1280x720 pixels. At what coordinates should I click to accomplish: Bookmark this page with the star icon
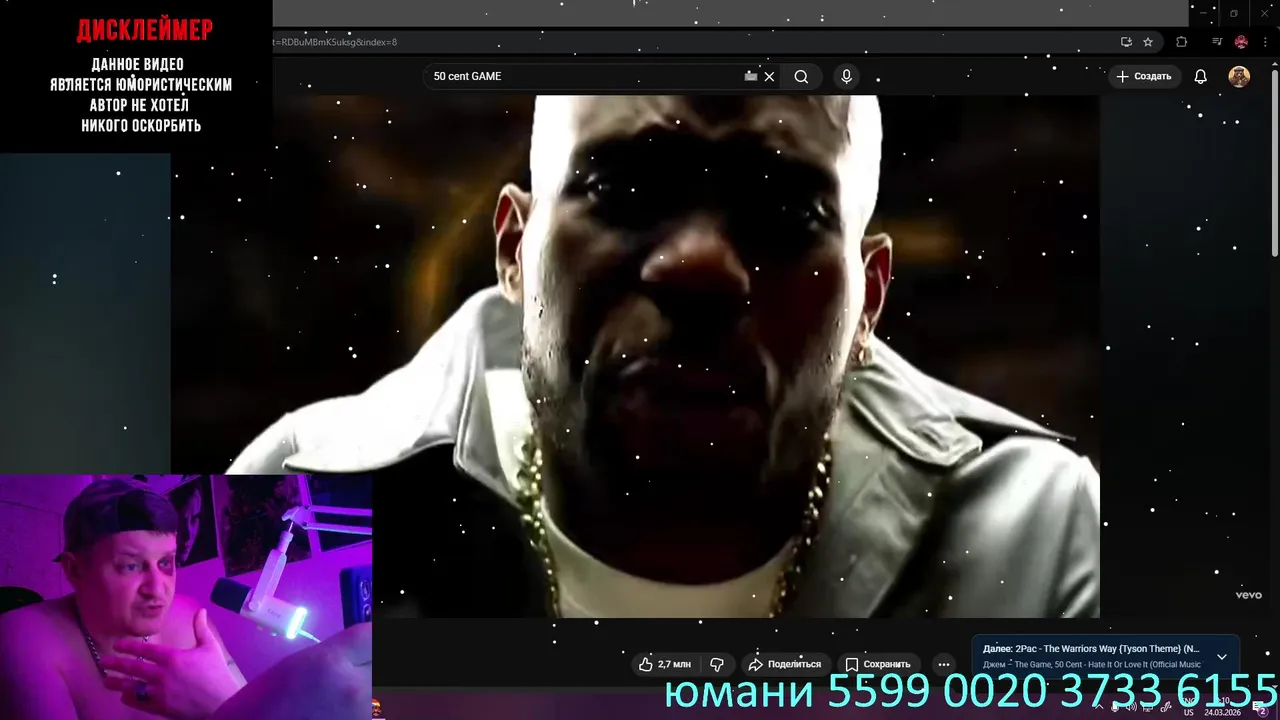coord(1148,42)
